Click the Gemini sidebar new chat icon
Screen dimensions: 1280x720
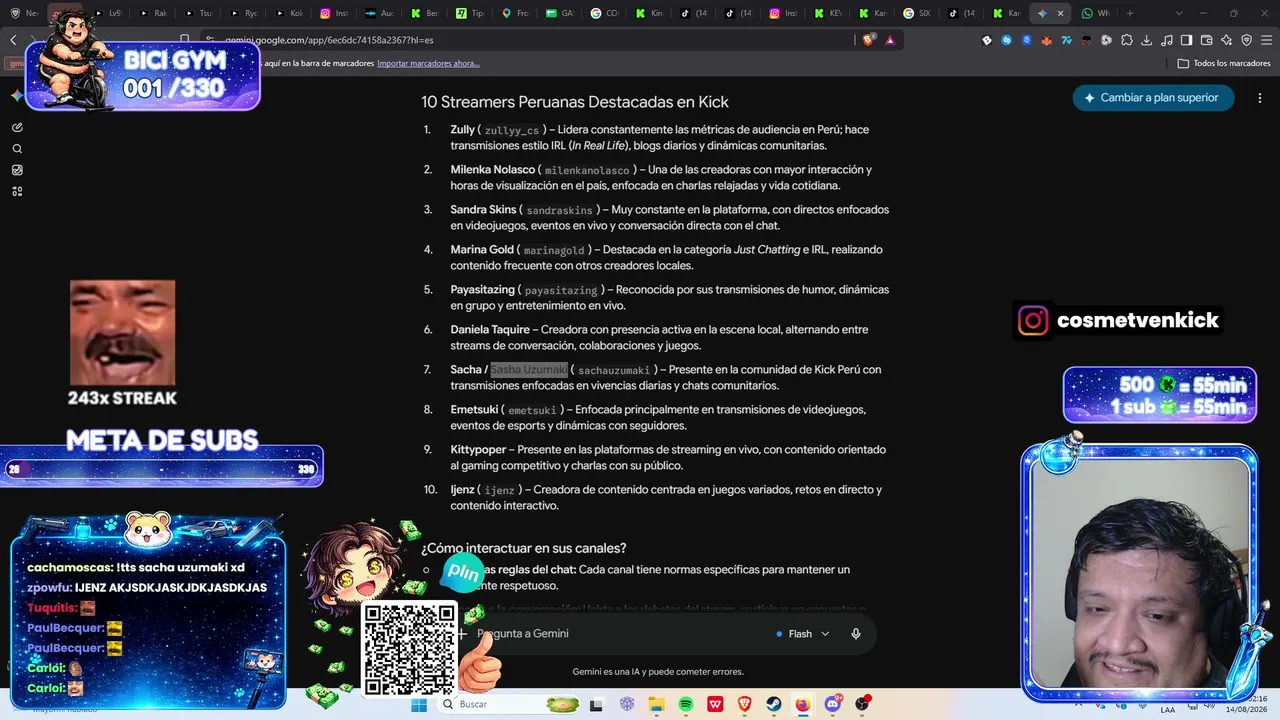tap(17, 127)
